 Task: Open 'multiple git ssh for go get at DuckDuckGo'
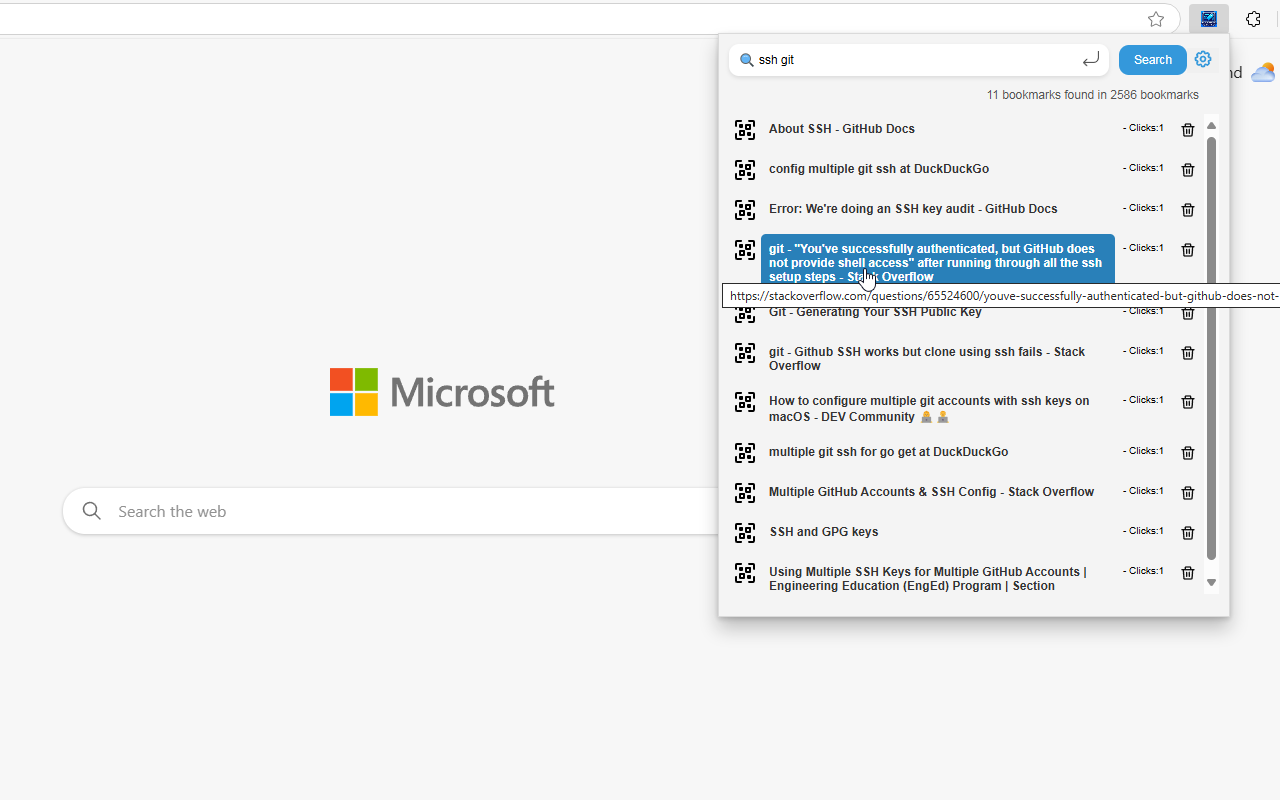pos(888,452)
